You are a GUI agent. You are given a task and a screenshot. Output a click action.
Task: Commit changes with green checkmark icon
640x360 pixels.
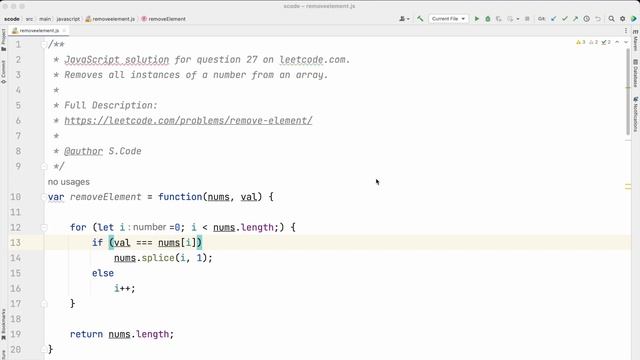(x=564, y=19)
